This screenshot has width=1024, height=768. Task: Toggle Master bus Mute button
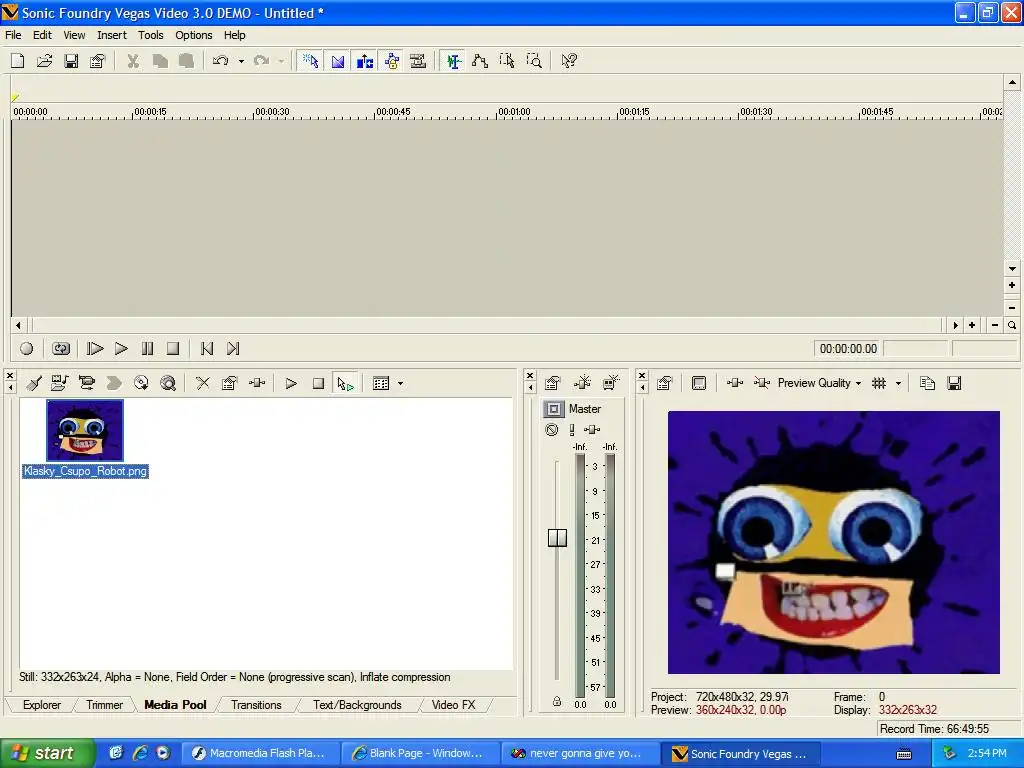552,430
